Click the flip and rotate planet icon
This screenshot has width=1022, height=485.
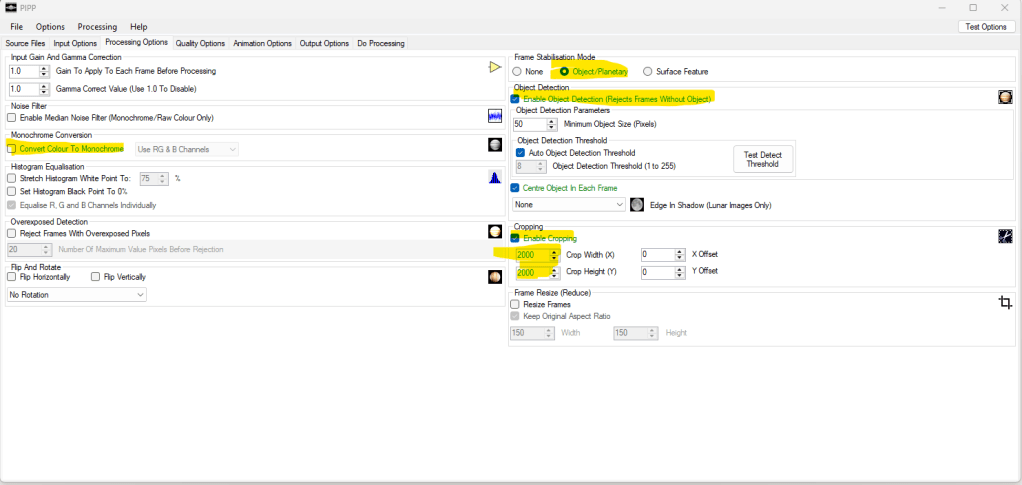coord(494,277)
